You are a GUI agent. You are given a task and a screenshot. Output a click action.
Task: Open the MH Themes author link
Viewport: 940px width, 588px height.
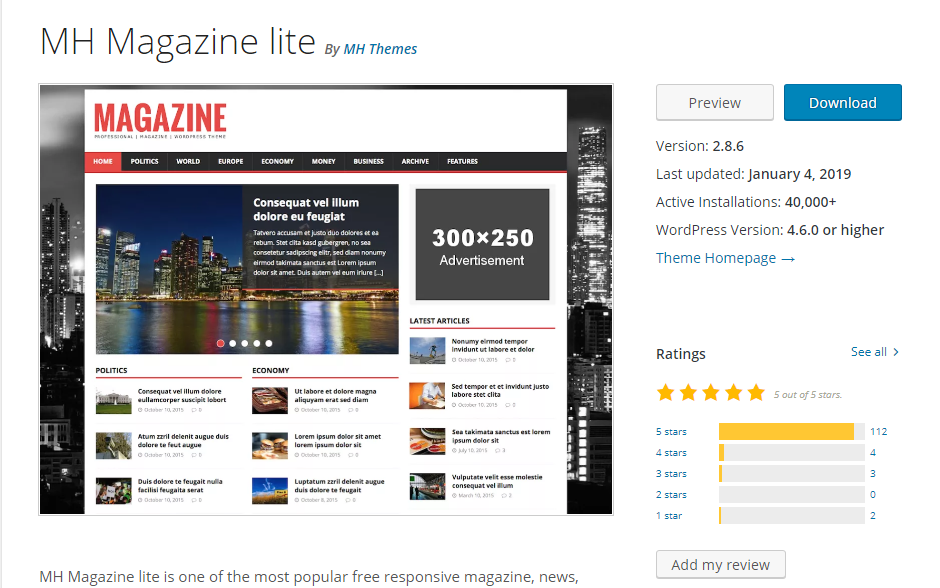click(380, 49)
